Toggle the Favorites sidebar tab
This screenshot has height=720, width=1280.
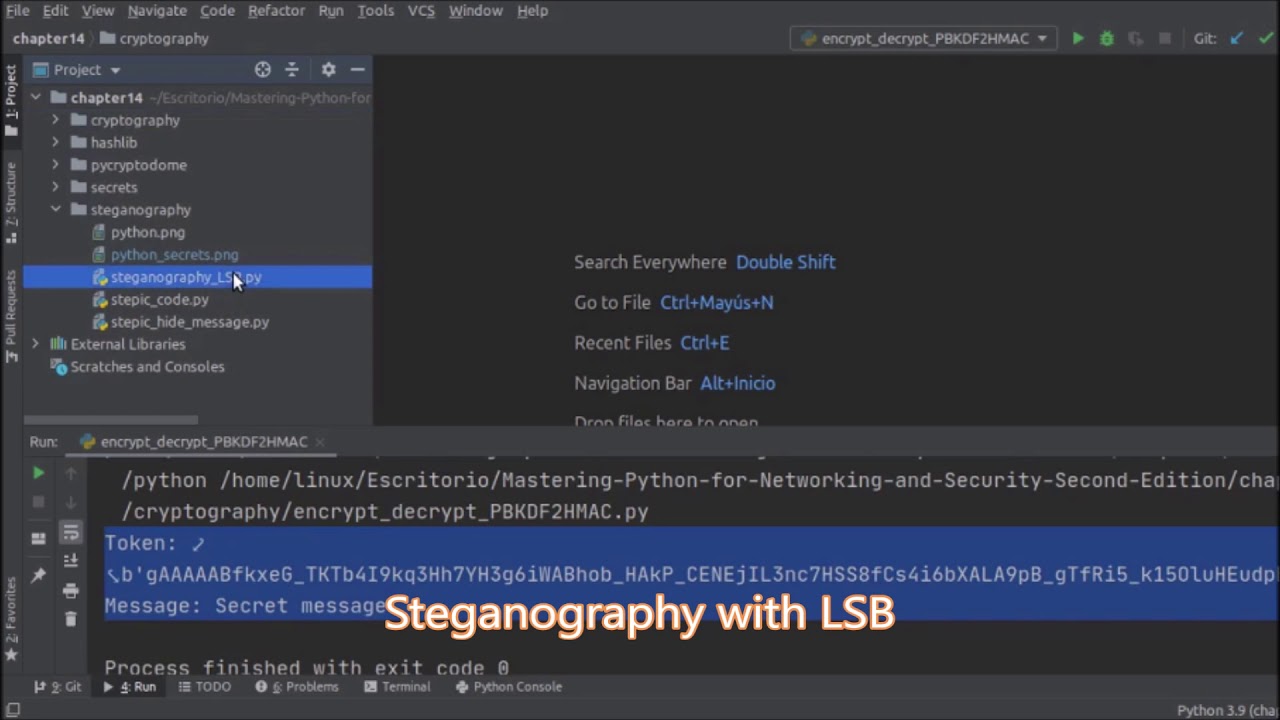pyautogui.click(x=11, y=620)
